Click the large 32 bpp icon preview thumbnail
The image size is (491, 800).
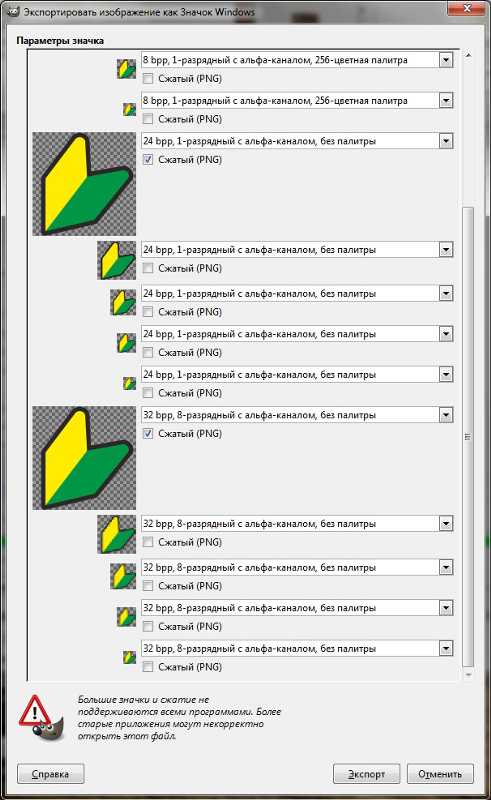(x=84, y=458)
